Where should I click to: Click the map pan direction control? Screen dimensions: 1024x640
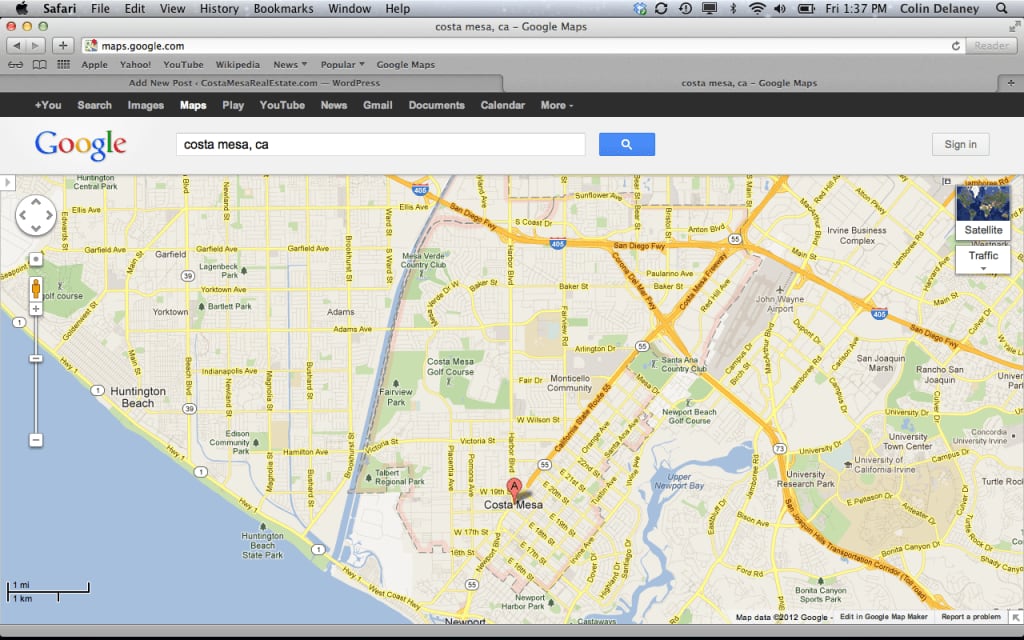tap(36, 215)
